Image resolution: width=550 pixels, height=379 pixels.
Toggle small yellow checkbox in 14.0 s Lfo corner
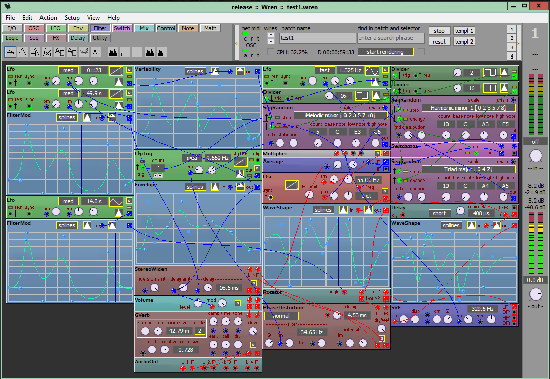(129, 201)
